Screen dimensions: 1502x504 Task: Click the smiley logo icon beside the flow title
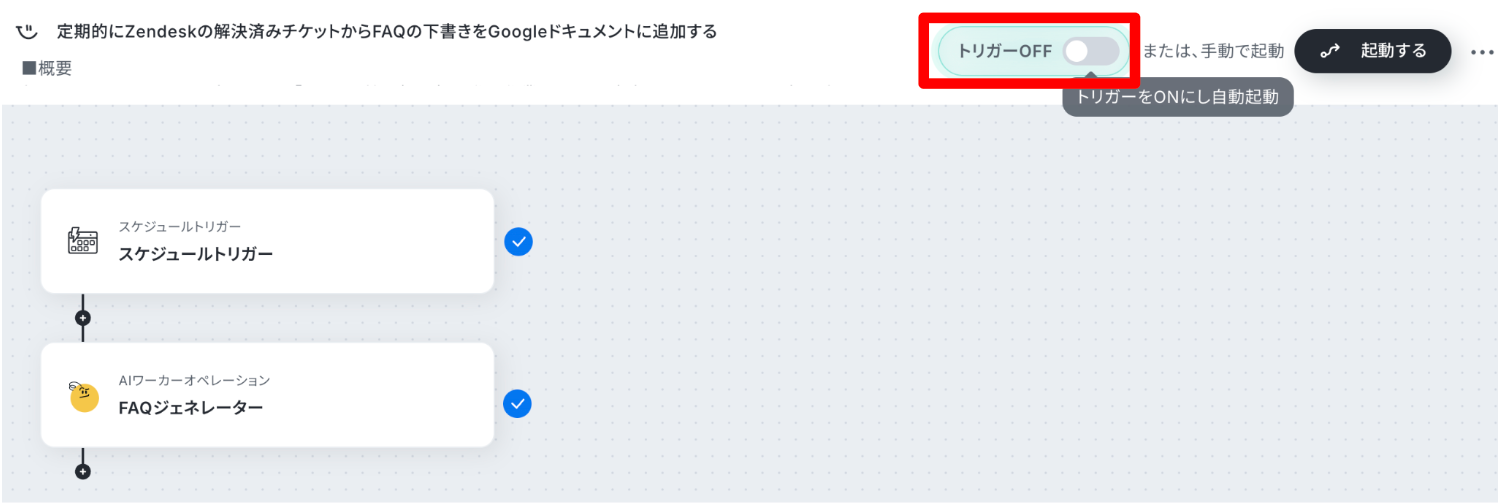pos(26,31)
